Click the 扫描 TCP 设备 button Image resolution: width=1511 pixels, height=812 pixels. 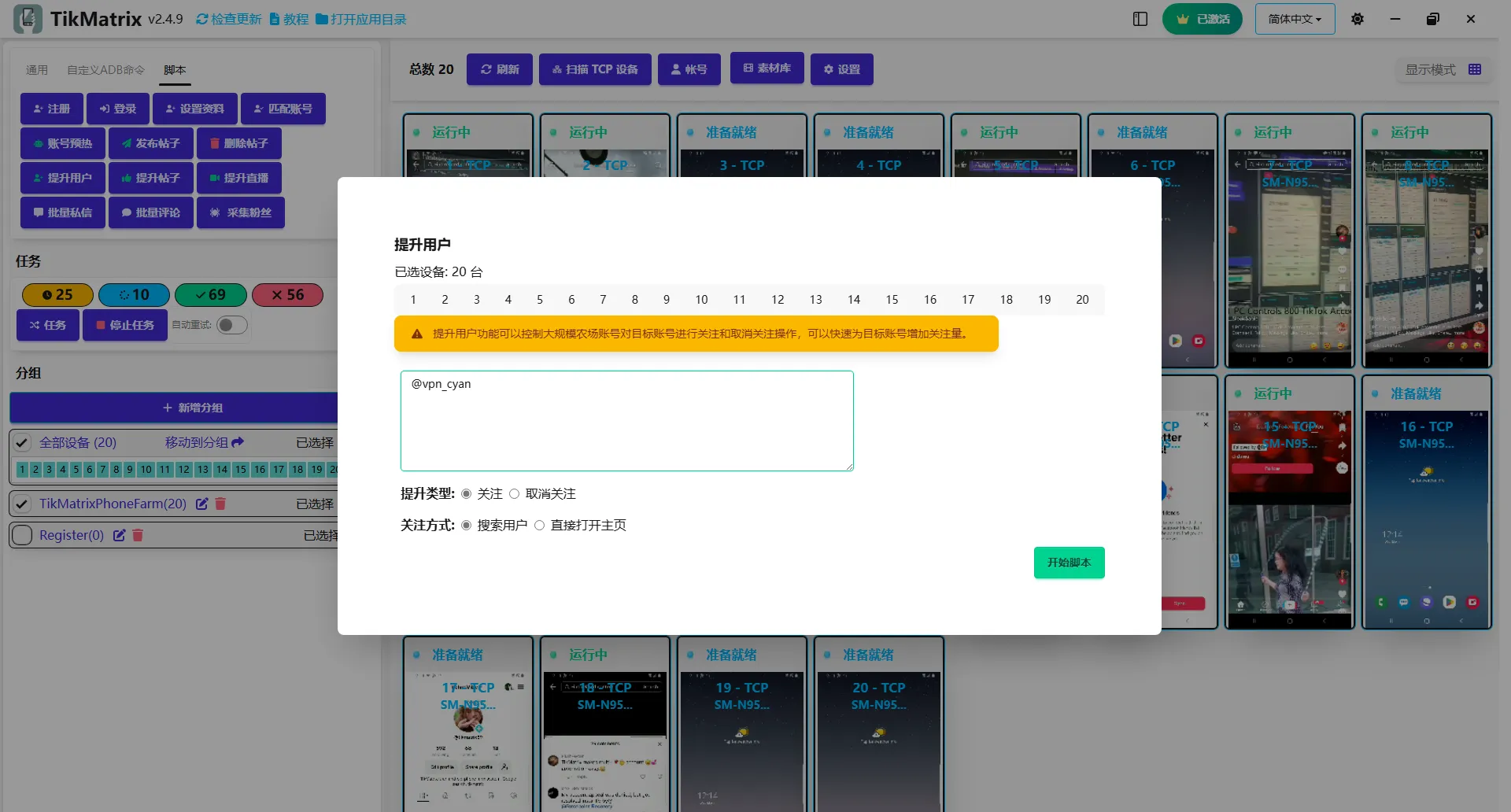[594, 69]
